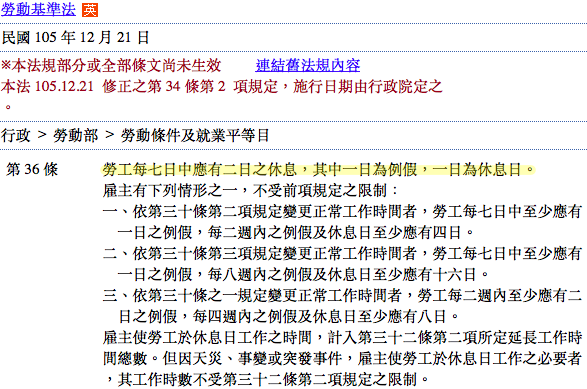Click the line ending 至少應有十六日
Image resolution: width=587 pixels, height=389 pixels.
click(x=303, y=274)
